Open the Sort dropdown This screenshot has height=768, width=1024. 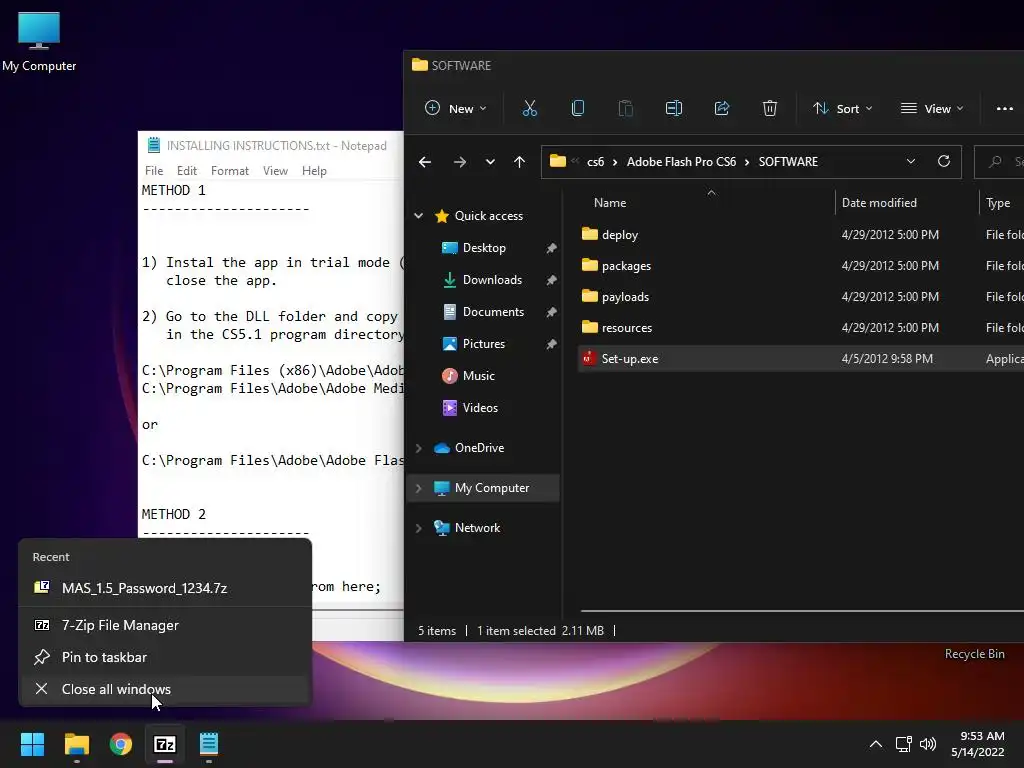(x=842, y=108)
